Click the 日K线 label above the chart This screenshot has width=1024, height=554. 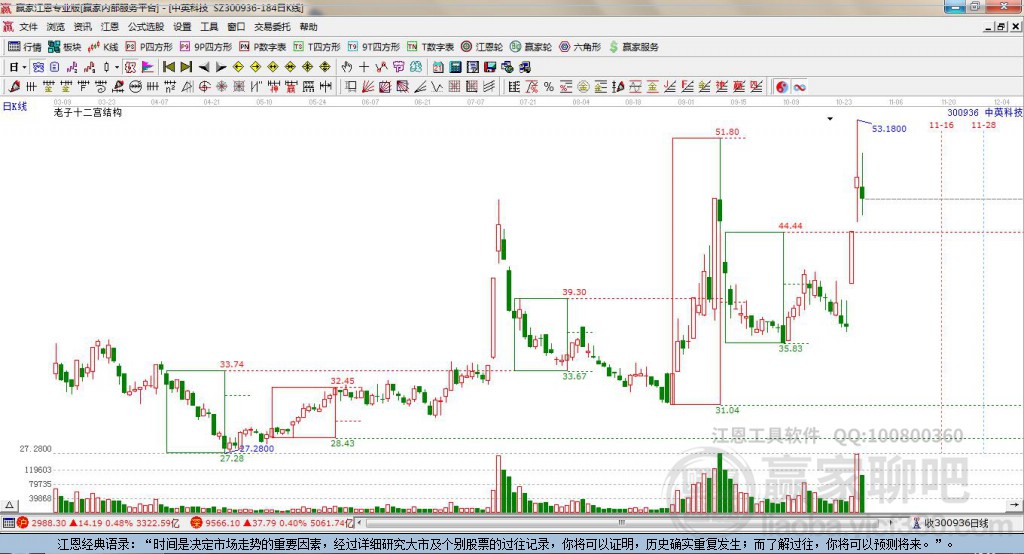point(15,106)
